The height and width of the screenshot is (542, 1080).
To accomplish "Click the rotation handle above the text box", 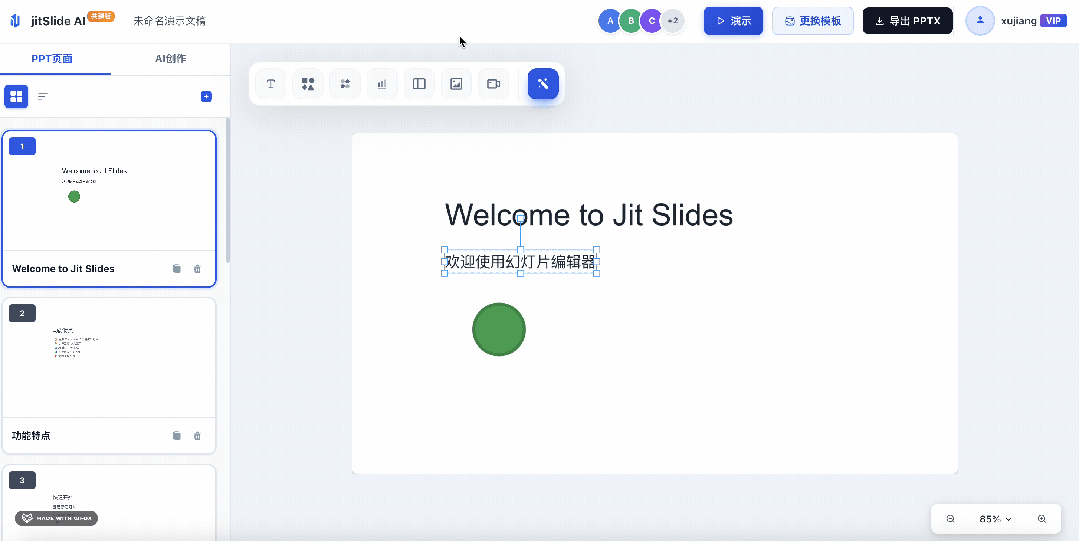I will pyautogui.click(x=520, y=218).
